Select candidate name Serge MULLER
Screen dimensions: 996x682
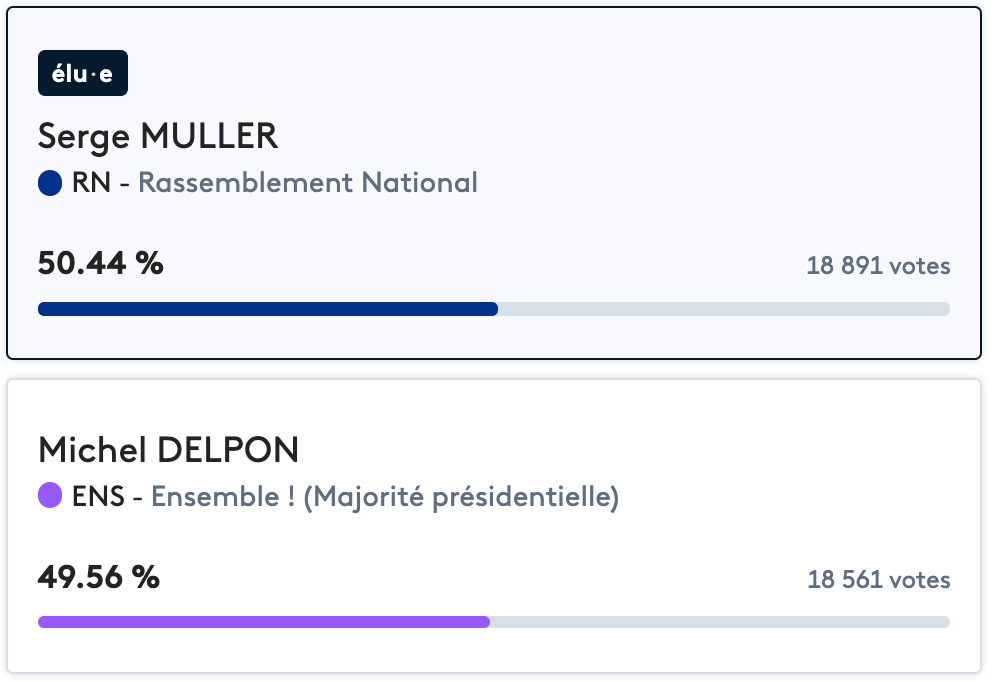pos(158,136)
